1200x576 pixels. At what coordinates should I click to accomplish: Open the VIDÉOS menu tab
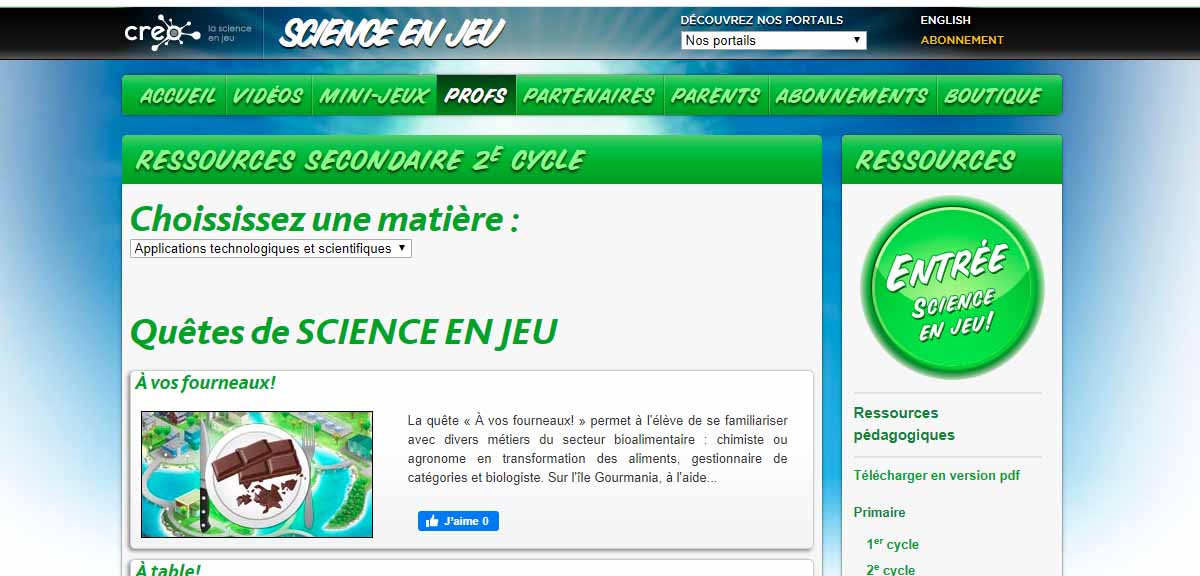pyautogui.click(x=268, y=96)
